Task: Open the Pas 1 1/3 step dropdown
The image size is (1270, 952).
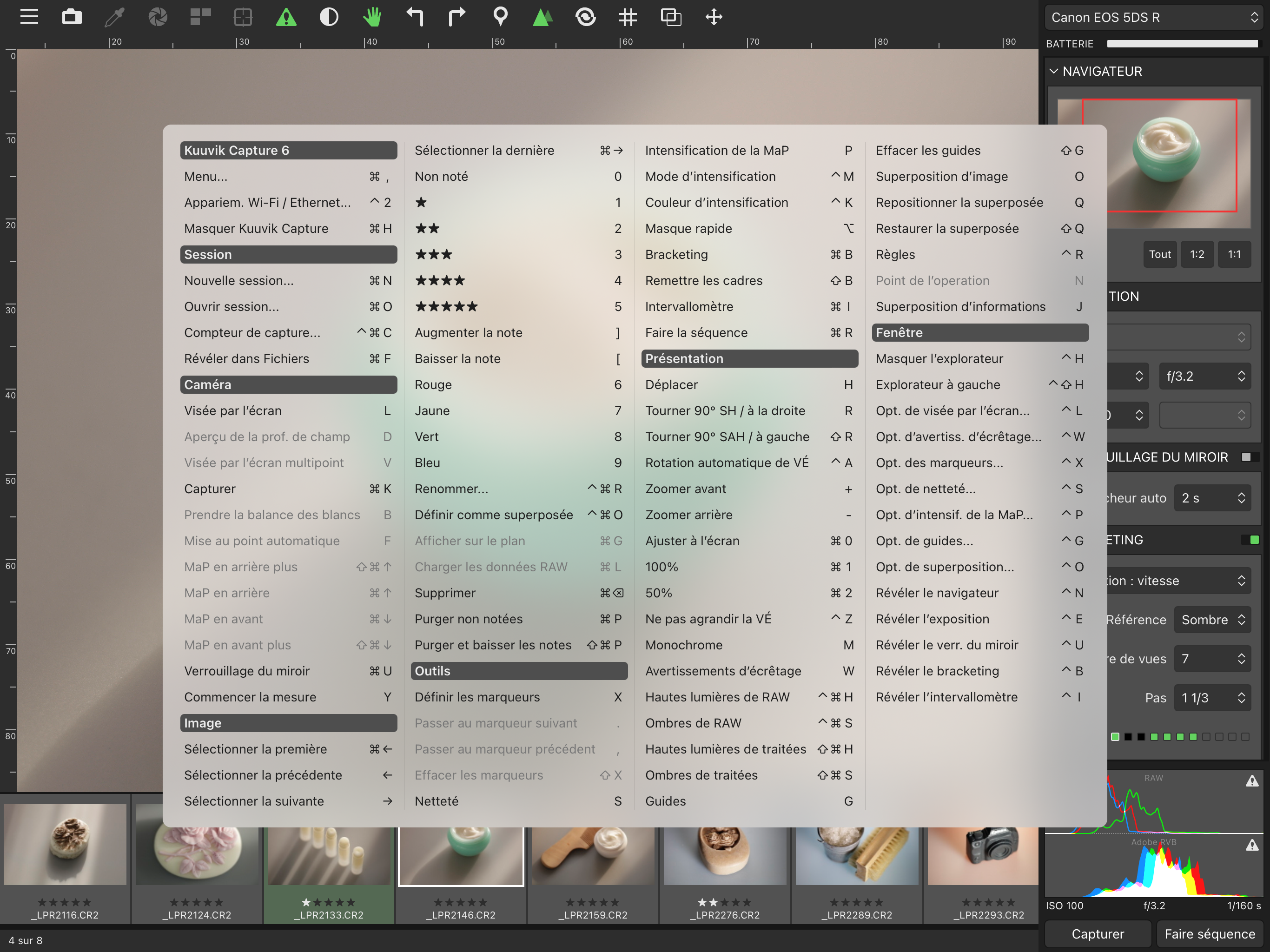Action: click(1212, 698)
